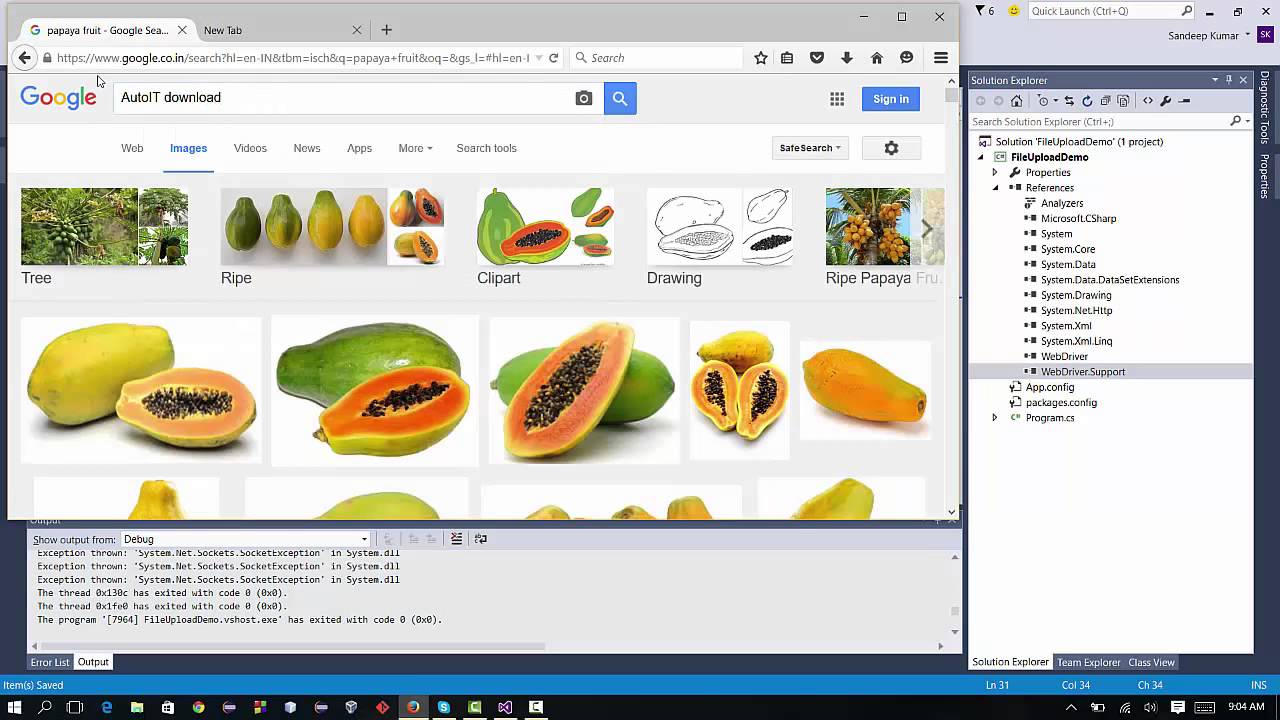Collapse the References node

click(995, 188)
